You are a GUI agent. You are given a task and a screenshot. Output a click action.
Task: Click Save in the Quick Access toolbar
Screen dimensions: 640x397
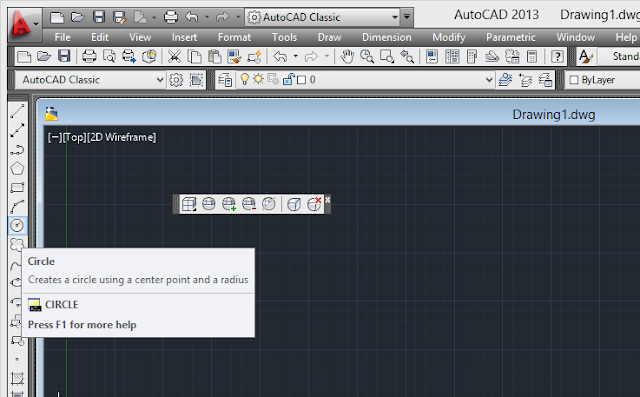tap(99, 17)
